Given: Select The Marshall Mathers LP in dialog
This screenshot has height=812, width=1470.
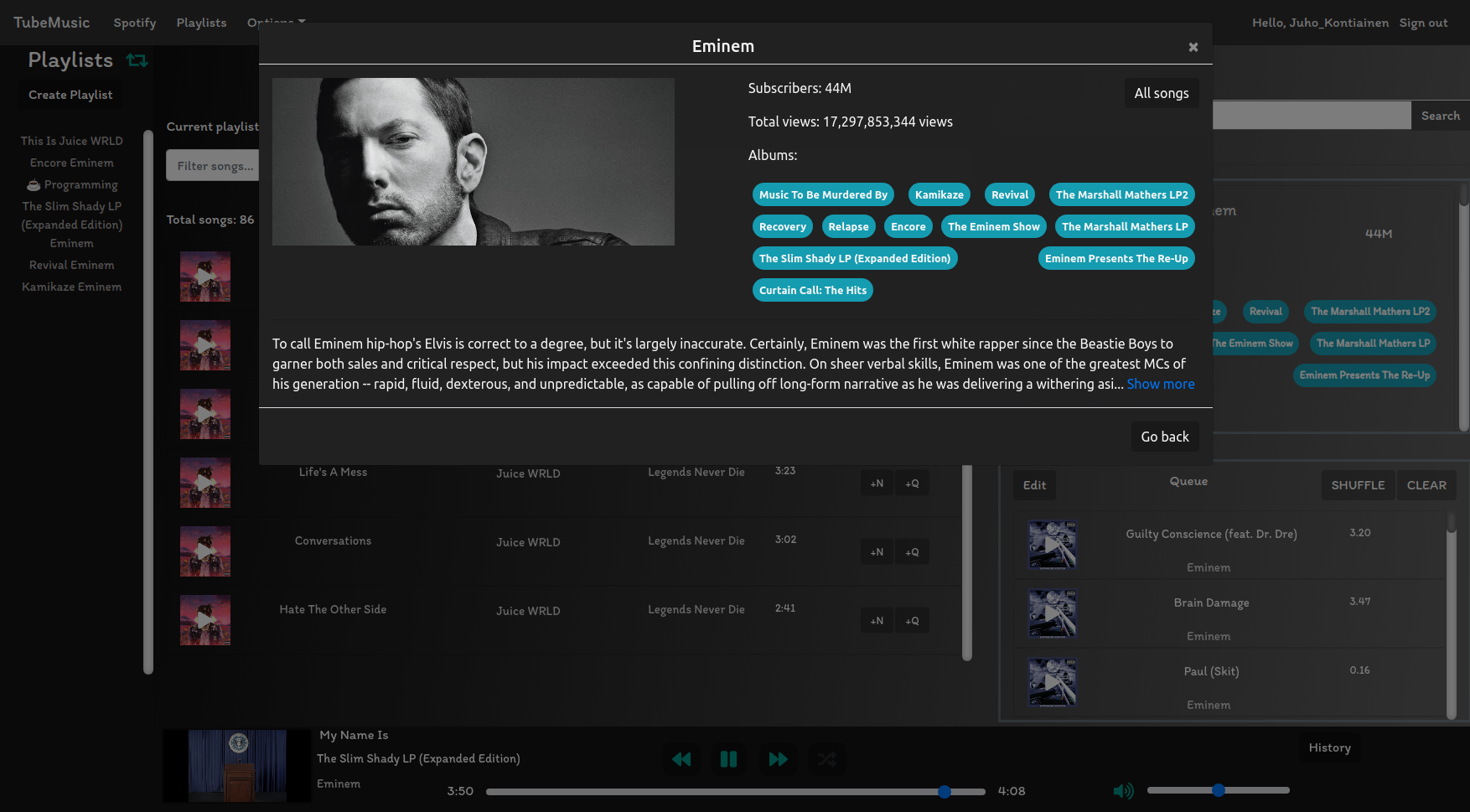Looking at the screenshot, I should pos(1125,226).
